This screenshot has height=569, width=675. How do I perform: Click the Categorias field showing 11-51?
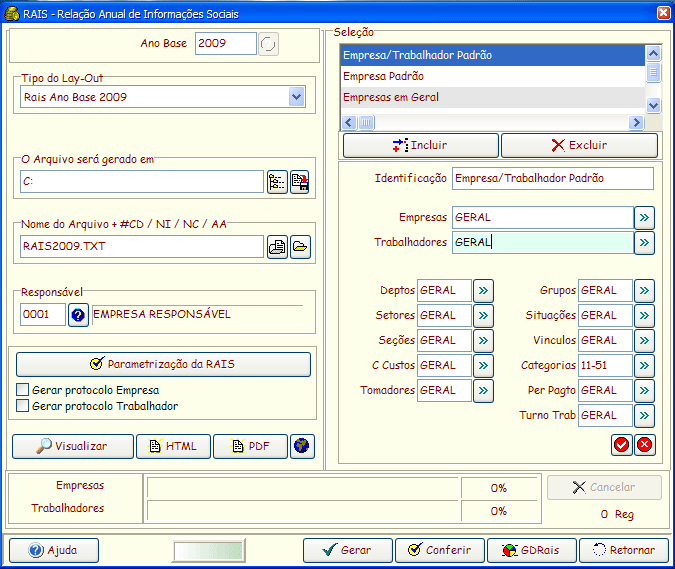[x=605, y=366]
